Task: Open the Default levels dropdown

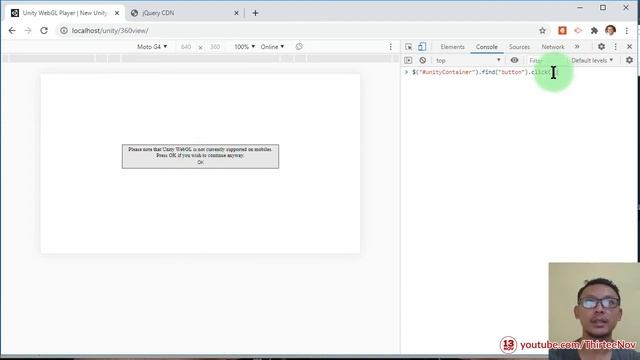Action: click(592, 60)
